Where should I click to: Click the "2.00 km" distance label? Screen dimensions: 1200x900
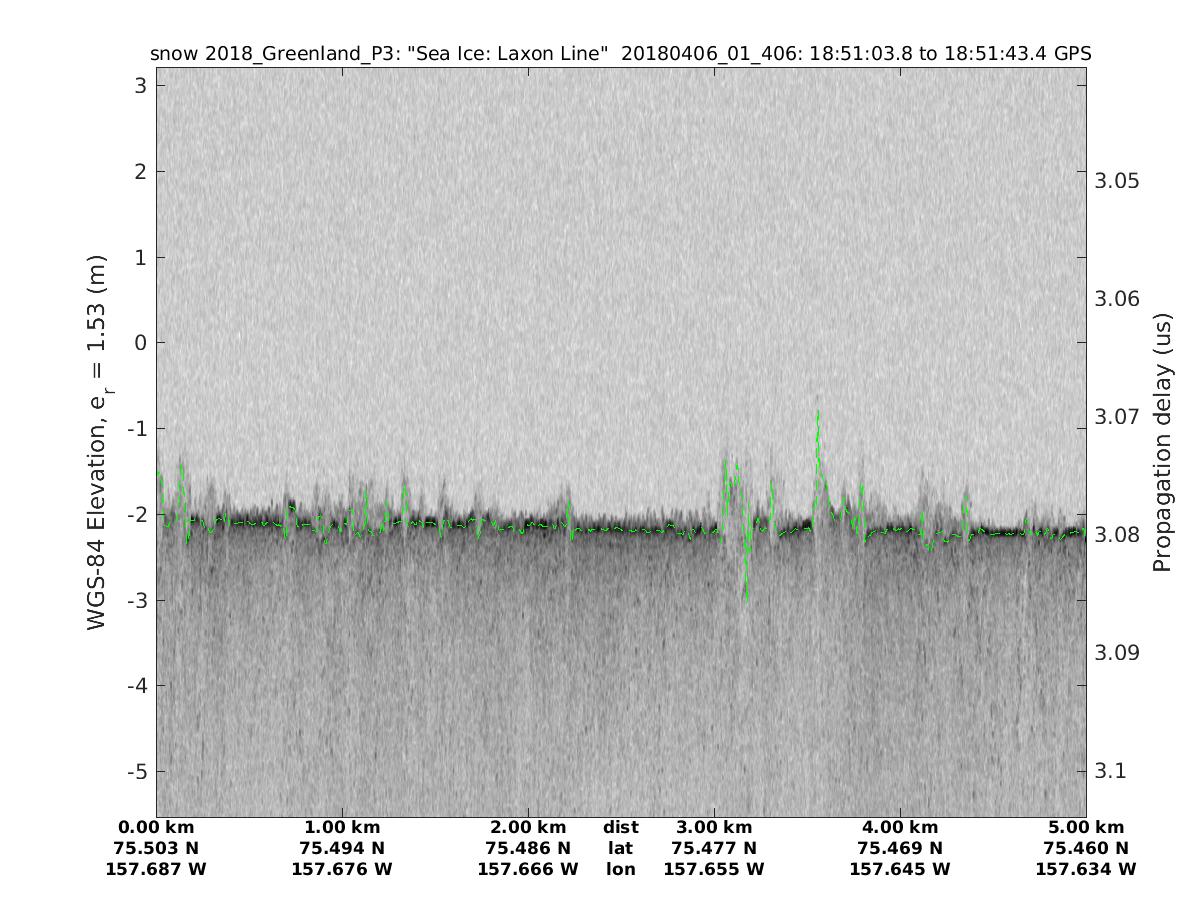(x=528, y=828)
